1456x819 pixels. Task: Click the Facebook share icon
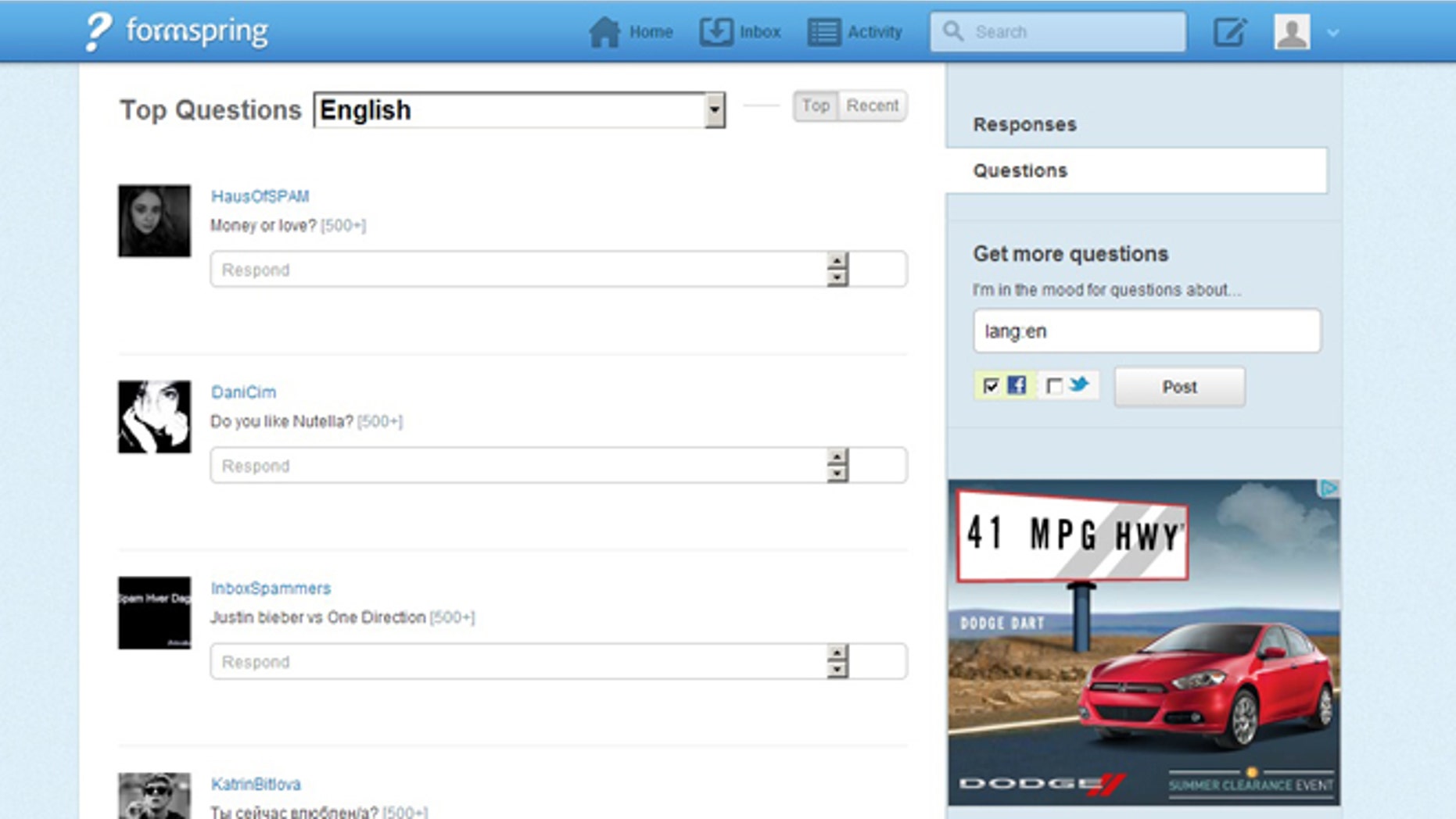[1017, 385]
